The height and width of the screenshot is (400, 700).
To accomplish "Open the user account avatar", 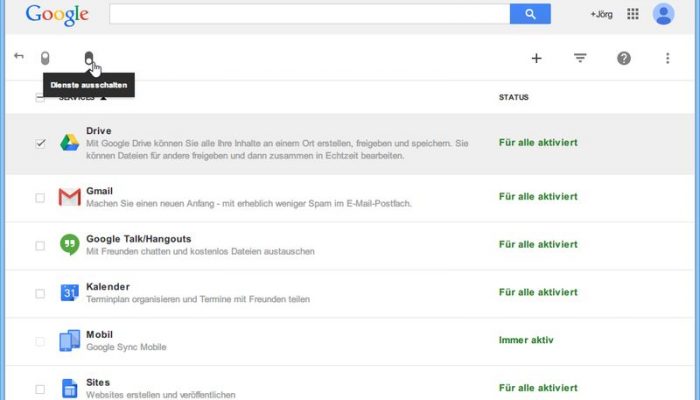I will coord(663,14).
